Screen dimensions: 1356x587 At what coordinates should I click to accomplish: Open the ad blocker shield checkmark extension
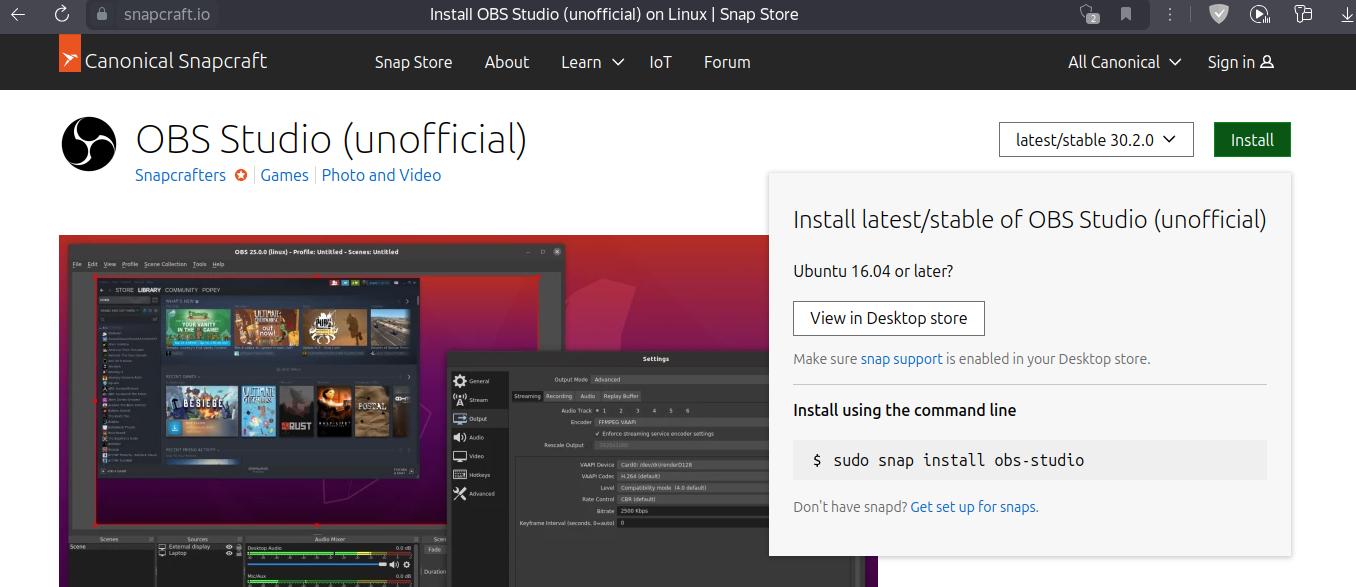coord(1218,14)
